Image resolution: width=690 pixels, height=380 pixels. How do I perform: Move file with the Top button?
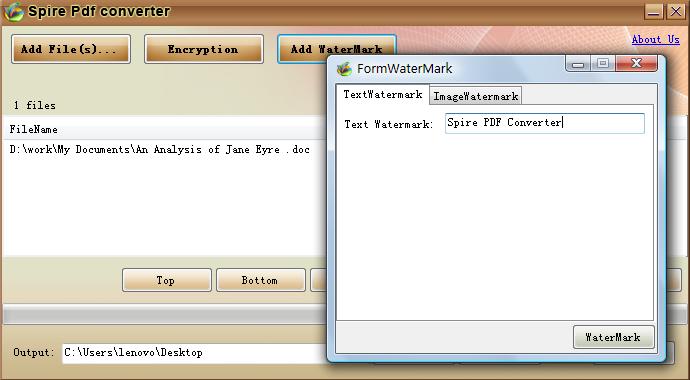(167, 280)
